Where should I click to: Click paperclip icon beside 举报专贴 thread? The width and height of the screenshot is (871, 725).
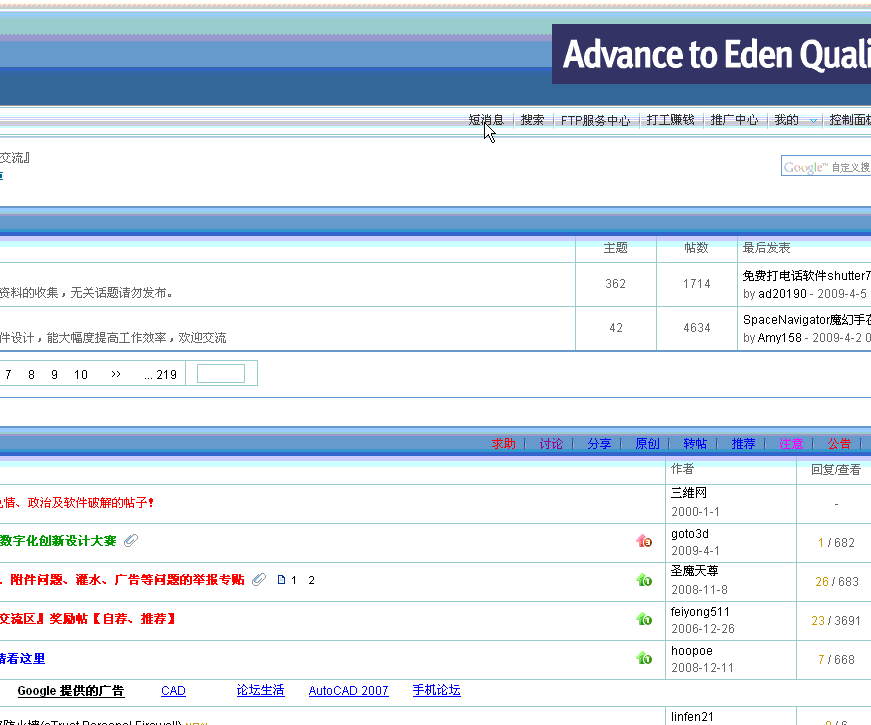point(259,579)
